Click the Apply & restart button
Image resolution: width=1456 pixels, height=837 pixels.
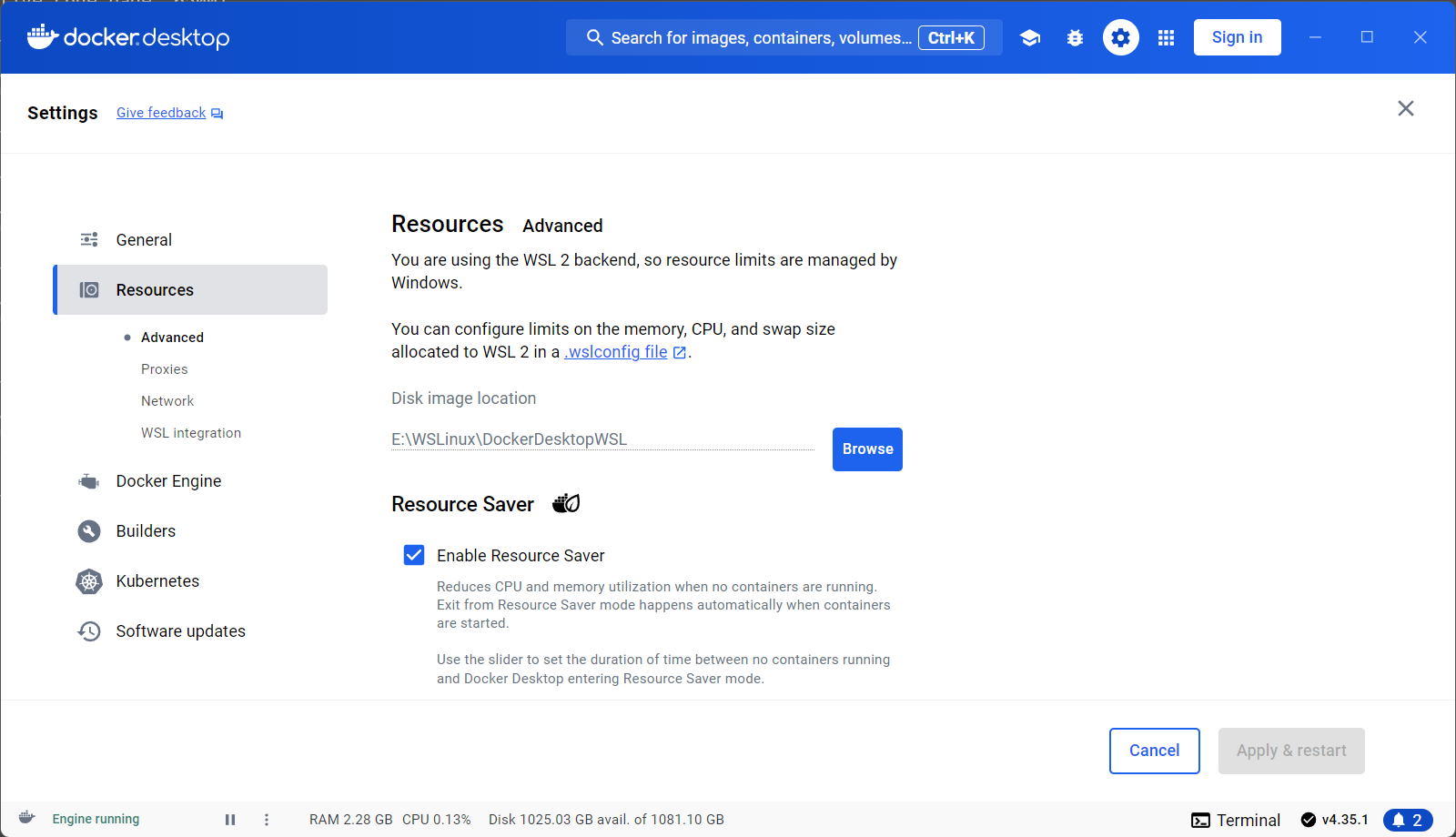point(1291,751)
